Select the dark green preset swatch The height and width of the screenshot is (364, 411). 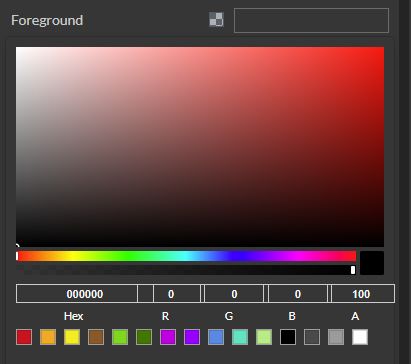(144, 337)
